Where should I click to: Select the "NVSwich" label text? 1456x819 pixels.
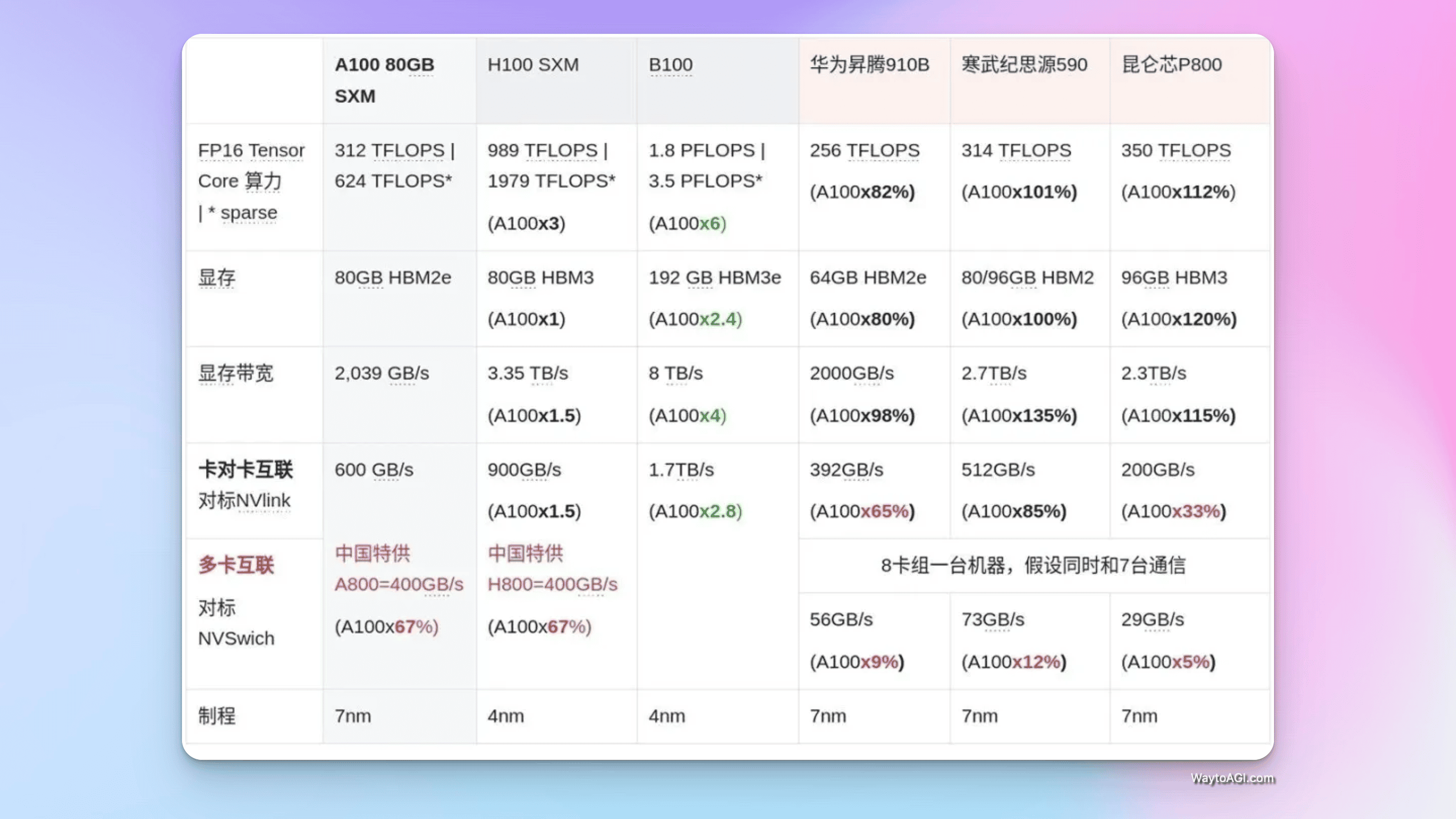tap(236, 638)
